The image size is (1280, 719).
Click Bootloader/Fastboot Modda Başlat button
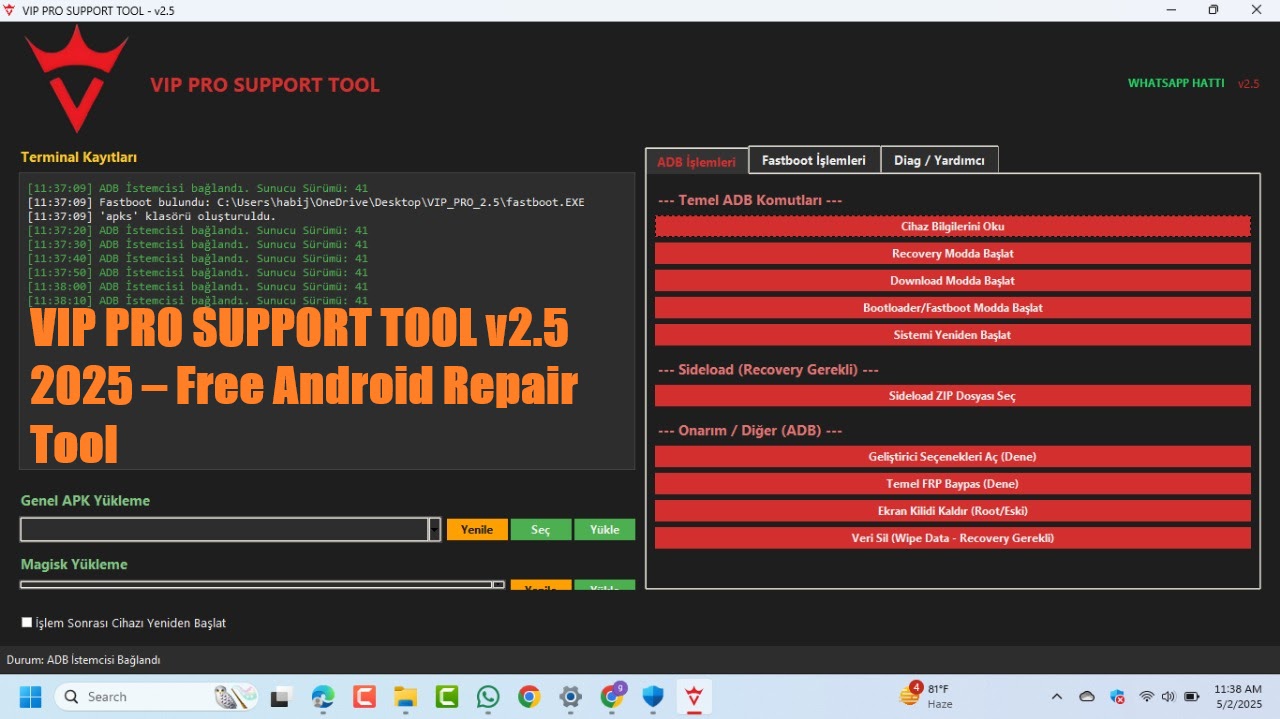(x=953, y=307)
